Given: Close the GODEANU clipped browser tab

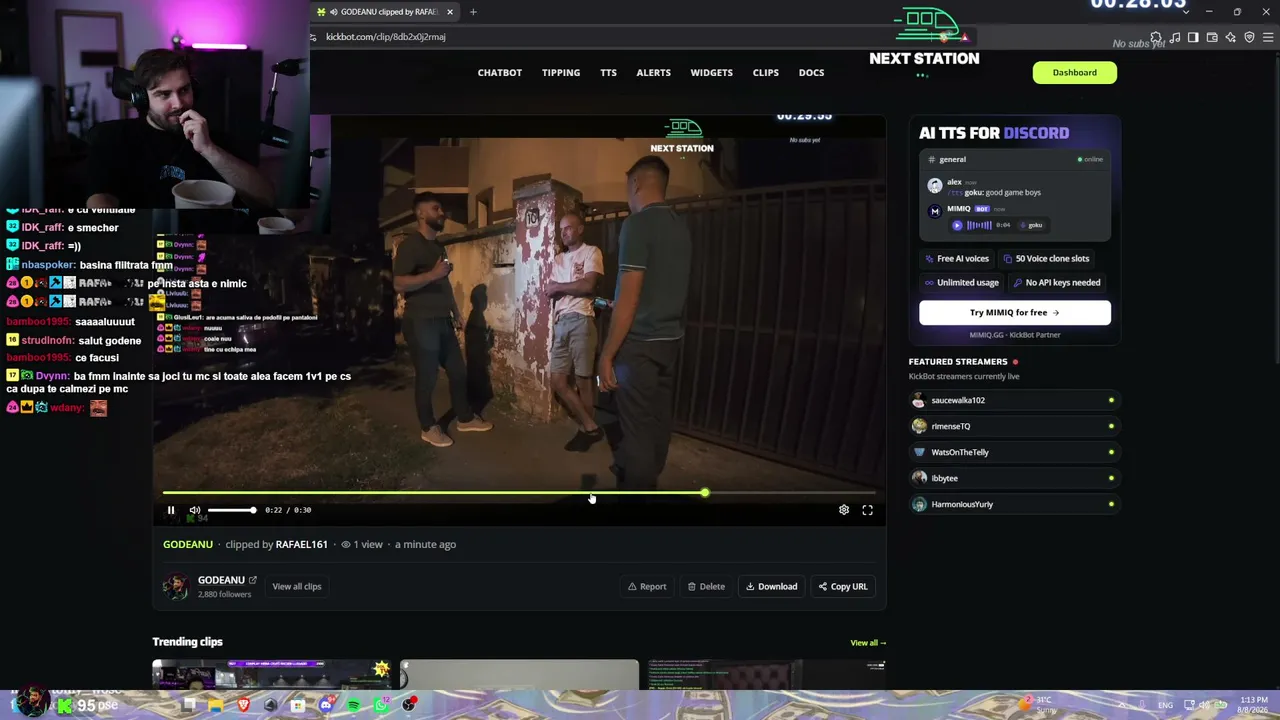Looking at the screenshot, I should [450, 12].
